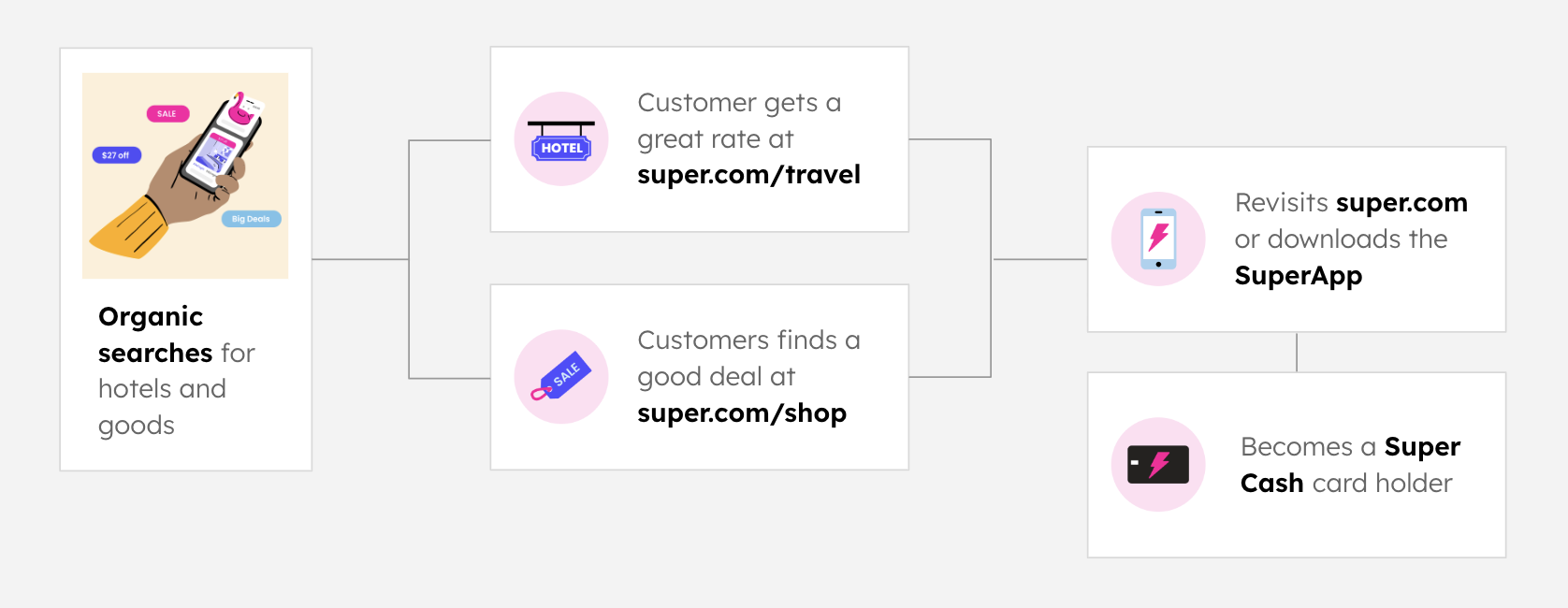Viewport: 1568px width, 608px height.
Task: Click the phone with lightning bolt icon
Action: [1158, 239]
